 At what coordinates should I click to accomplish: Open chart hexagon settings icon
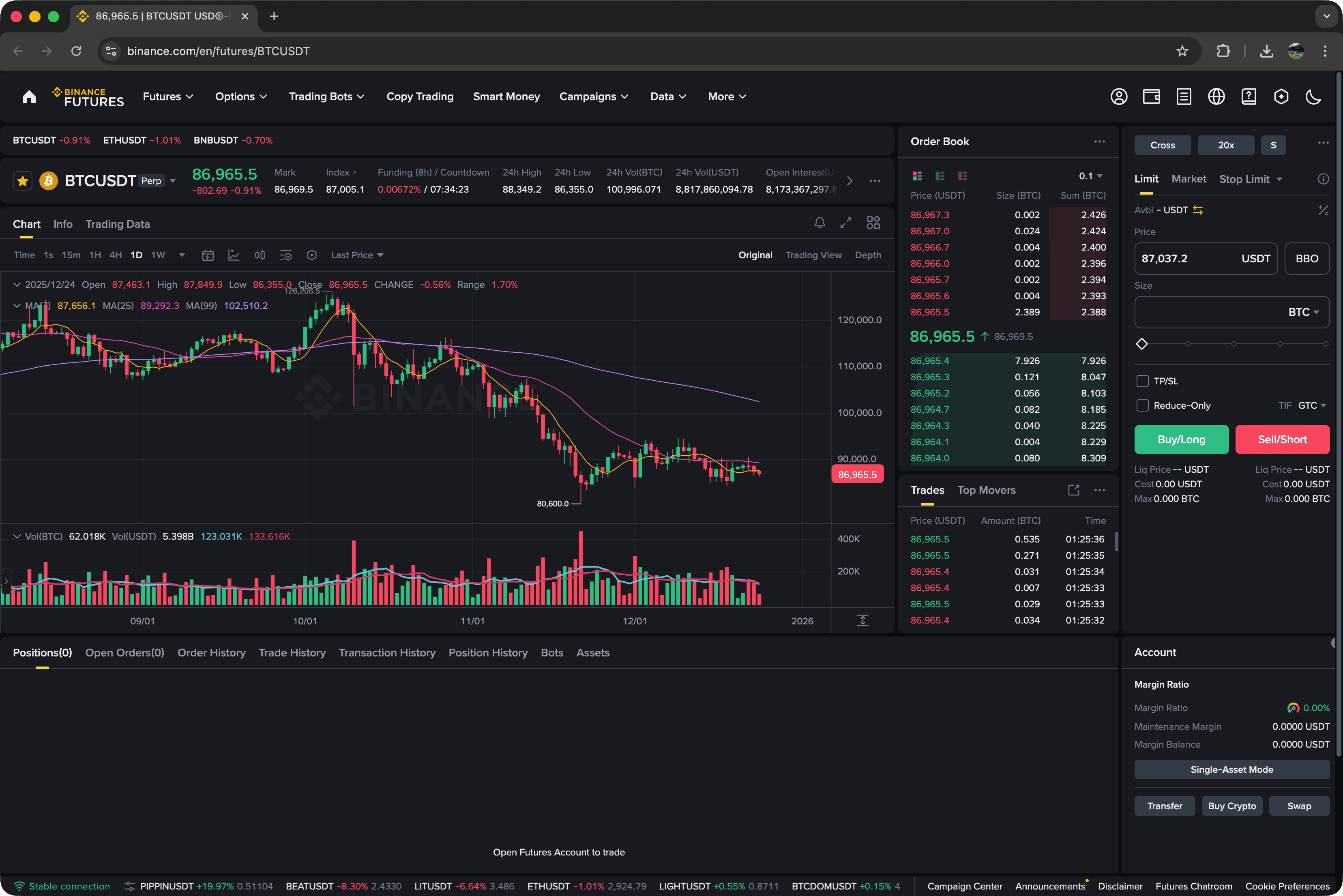(311, 255)
